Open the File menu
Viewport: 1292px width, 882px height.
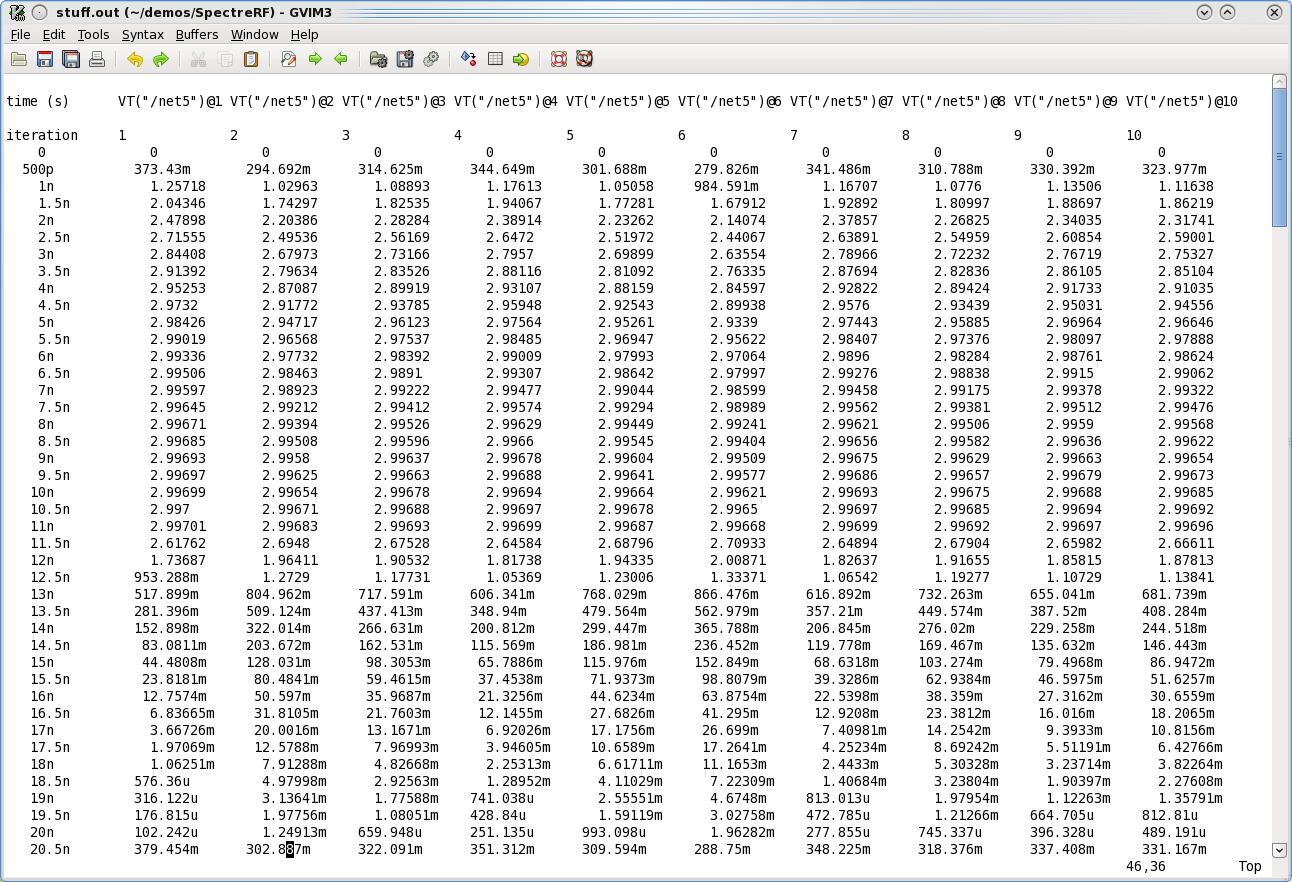click(x=20, y=34)
